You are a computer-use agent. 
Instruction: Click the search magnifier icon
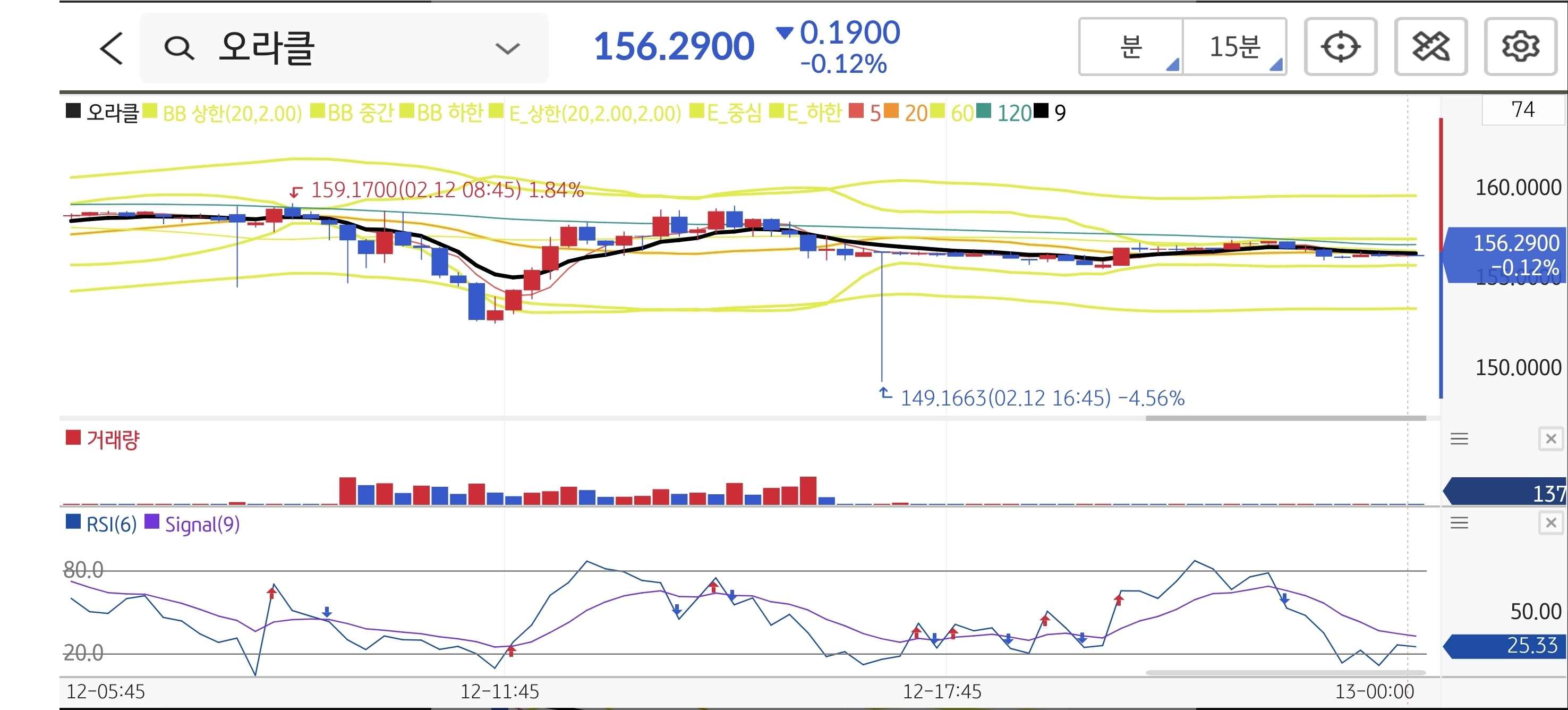tap(179, 48)
